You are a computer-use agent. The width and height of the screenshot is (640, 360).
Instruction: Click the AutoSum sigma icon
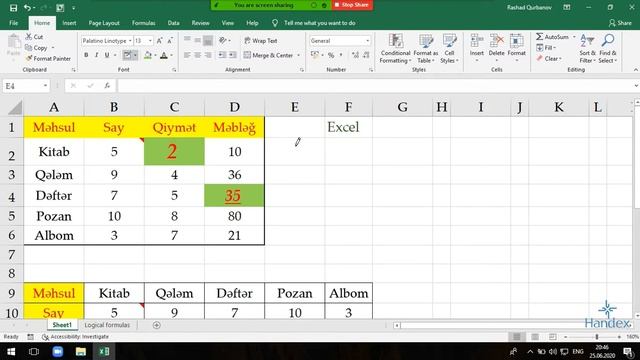point(540,37)
